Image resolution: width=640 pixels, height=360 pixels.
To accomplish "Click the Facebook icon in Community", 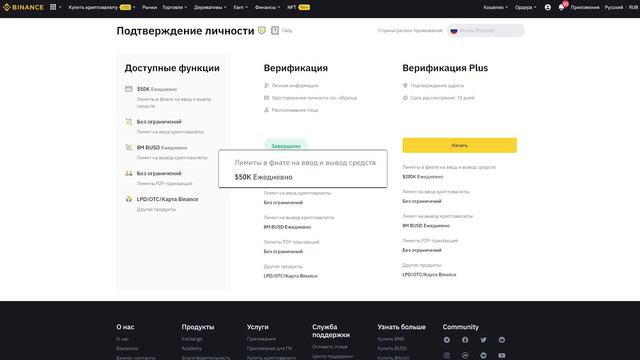I will point(465,340).
